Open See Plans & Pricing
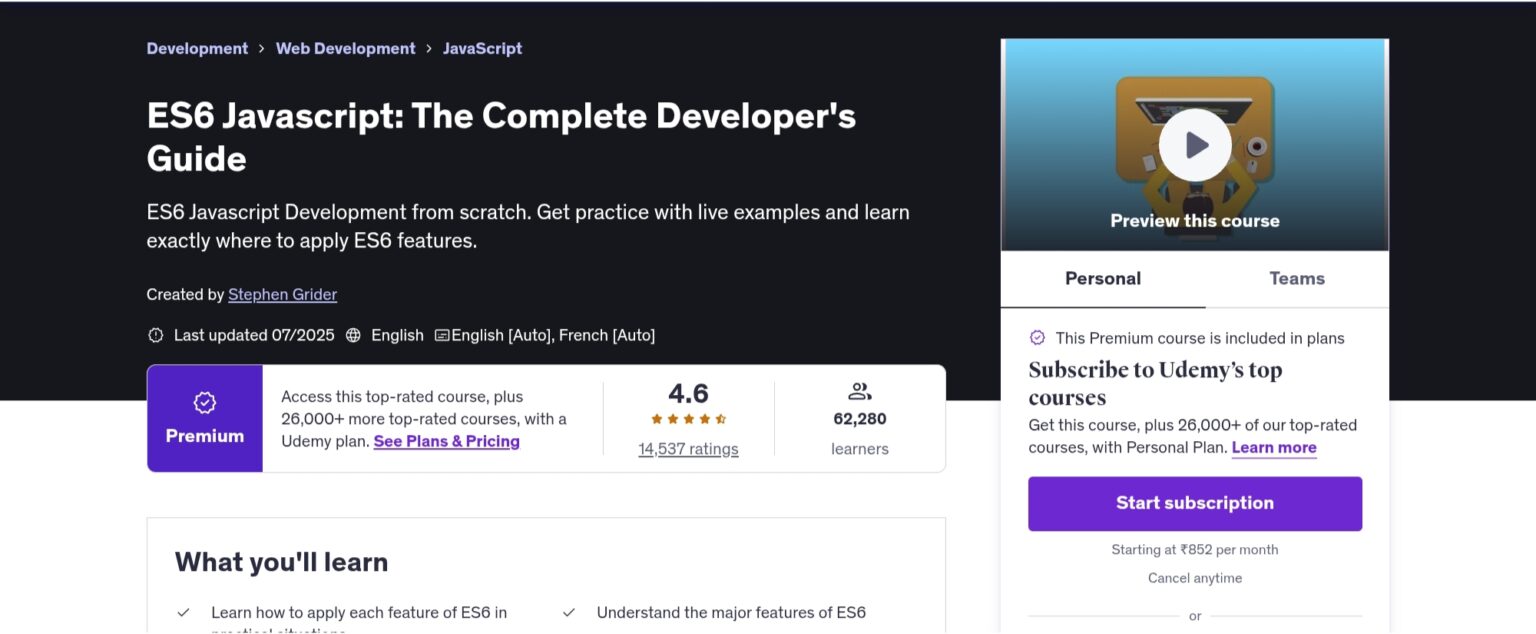Image resolution: width=1536 pixels, height=634 pixels. [446, 441]
